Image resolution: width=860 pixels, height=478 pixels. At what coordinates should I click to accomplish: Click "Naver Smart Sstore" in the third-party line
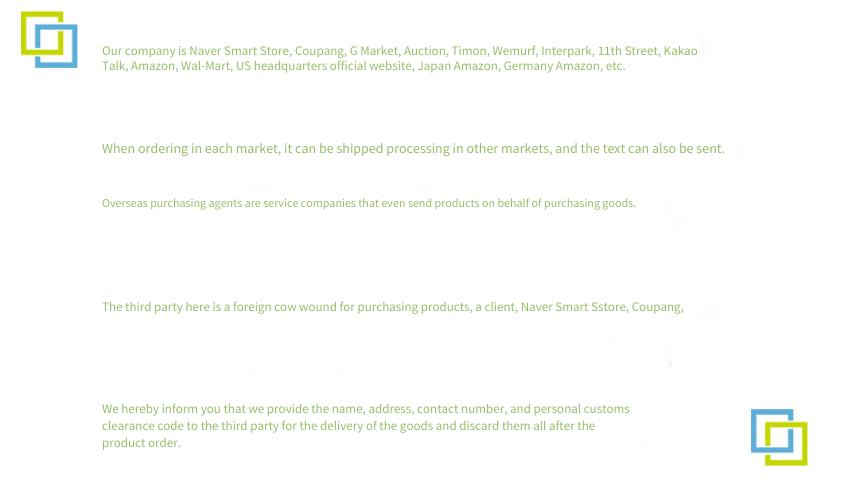point(573,306)
